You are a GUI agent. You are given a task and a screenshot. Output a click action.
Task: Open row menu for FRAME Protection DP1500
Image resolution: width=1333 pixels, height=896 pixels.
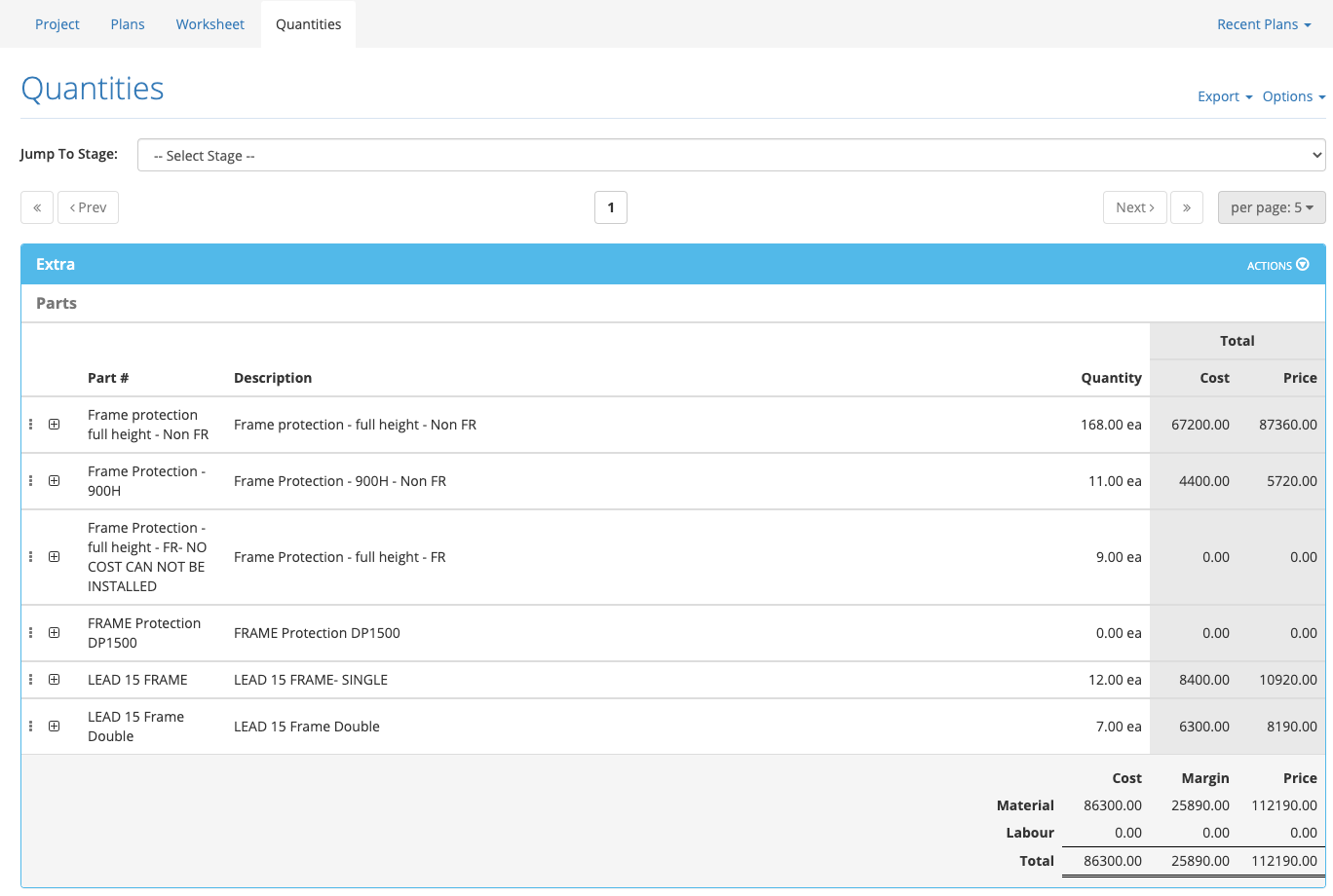coord(30,633)
